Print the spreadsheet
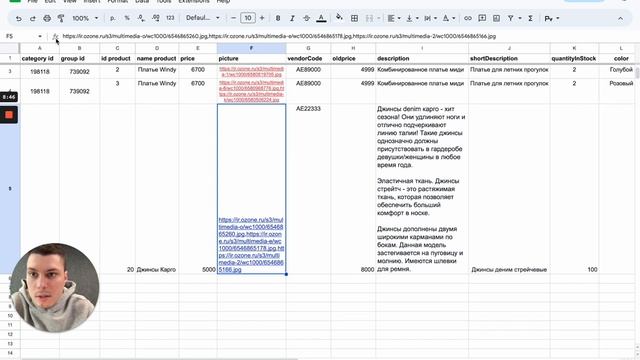The image size is (640, 360). (47, 18)
